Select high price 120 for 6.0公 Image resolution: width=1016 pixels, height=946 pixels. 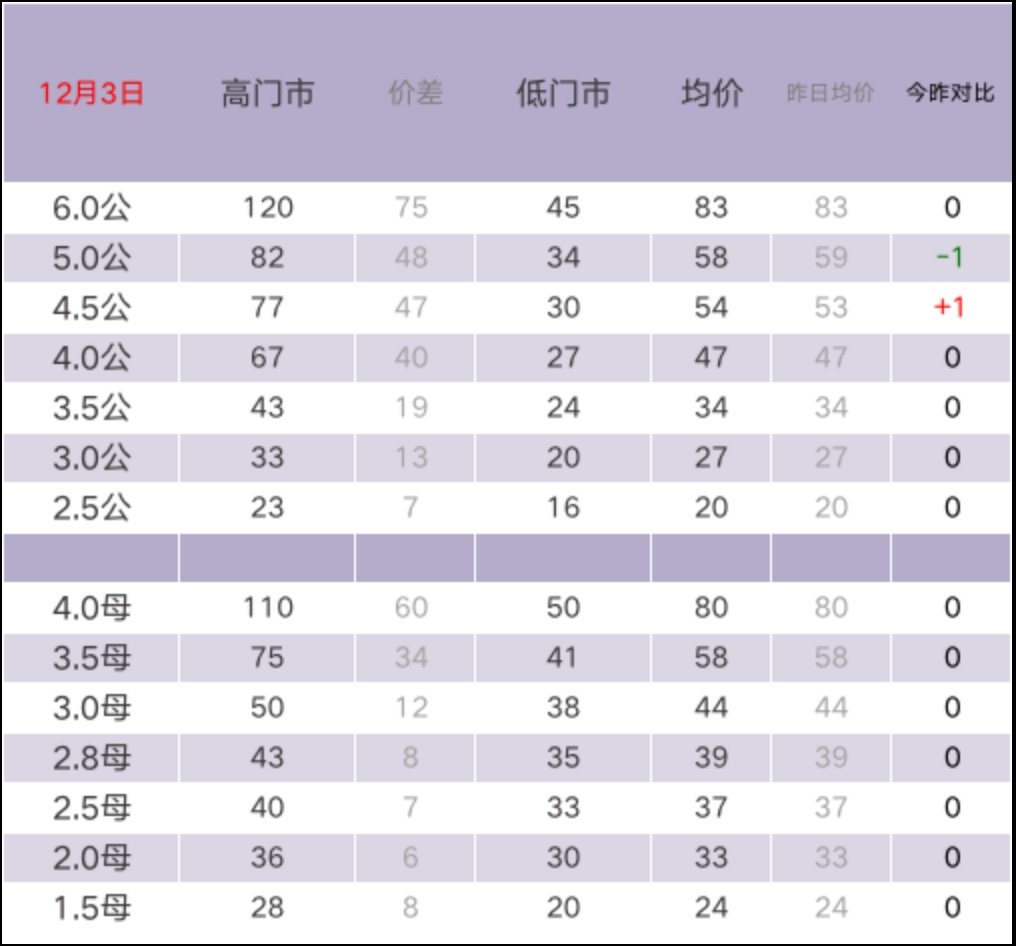point(268,208)
